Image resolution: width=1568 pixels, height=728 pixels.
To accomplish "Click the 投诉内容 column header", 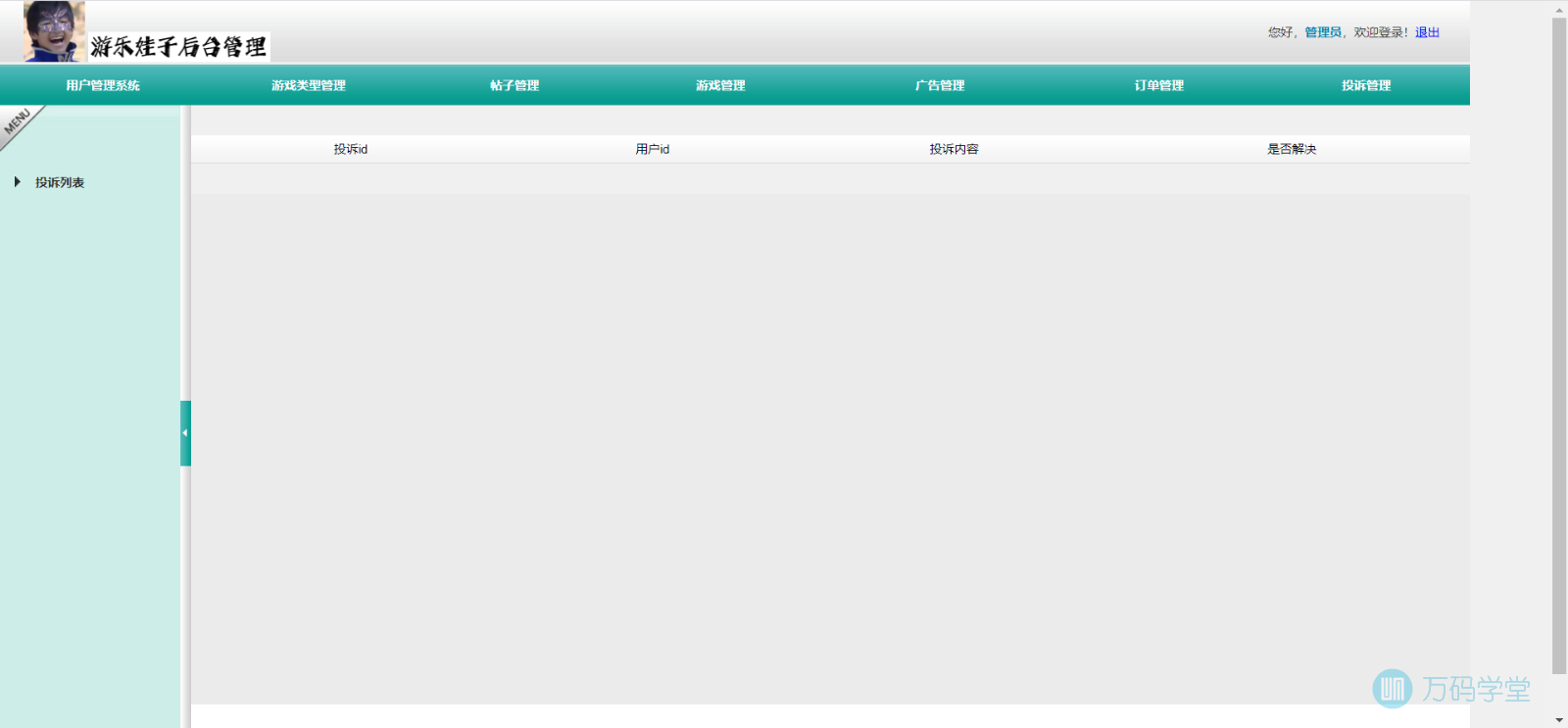I will pos(954,149).
